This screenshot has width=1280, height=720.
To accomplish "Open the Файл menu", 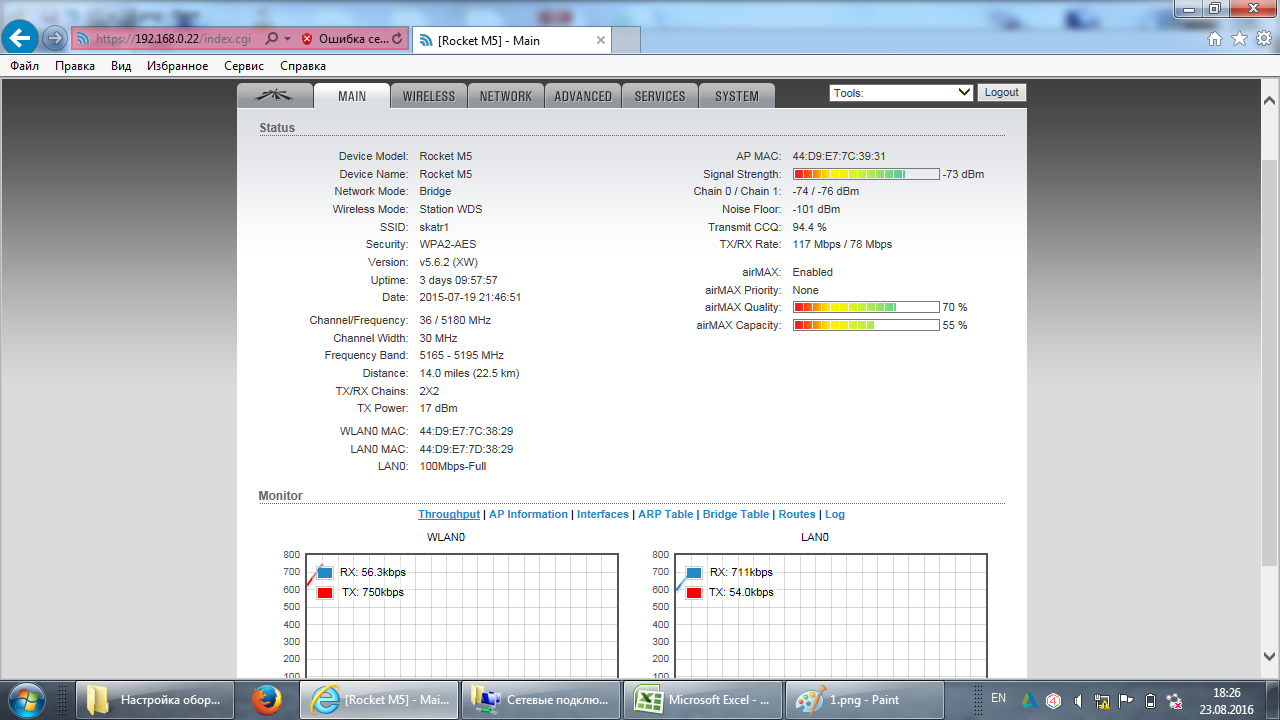I will 25,66.
